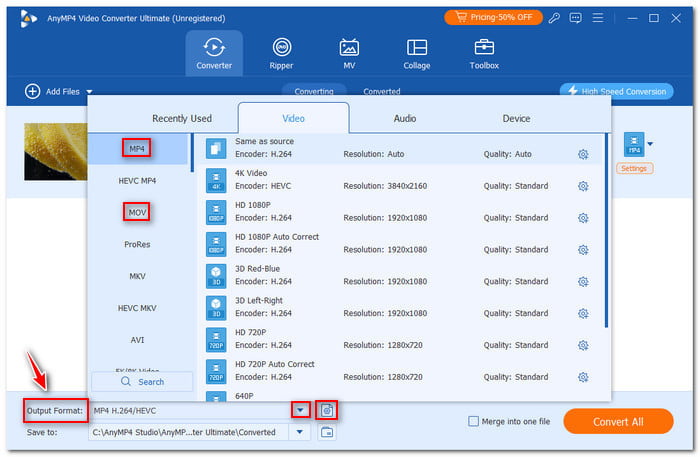Click the 3D Red-Blue preset icon
The image size is (700, 457).
216,276
